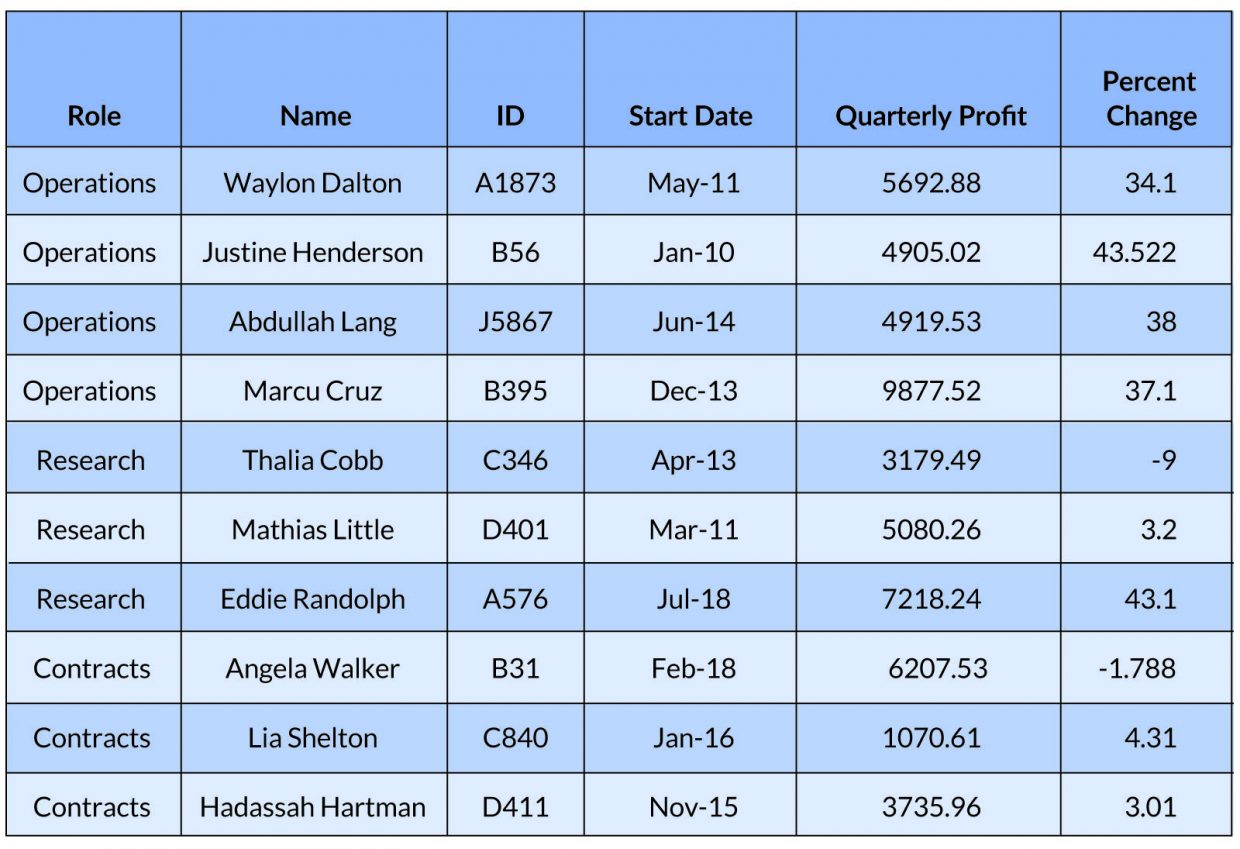Select the Angela Walker cell
Image resolution: width=1240 pixels, height=849 pixels.
314,667
